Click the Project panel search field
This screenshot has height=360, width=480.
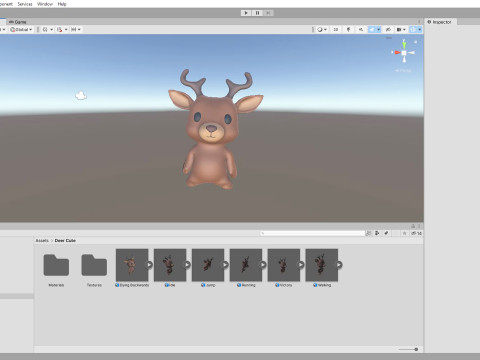coord(313,233)
